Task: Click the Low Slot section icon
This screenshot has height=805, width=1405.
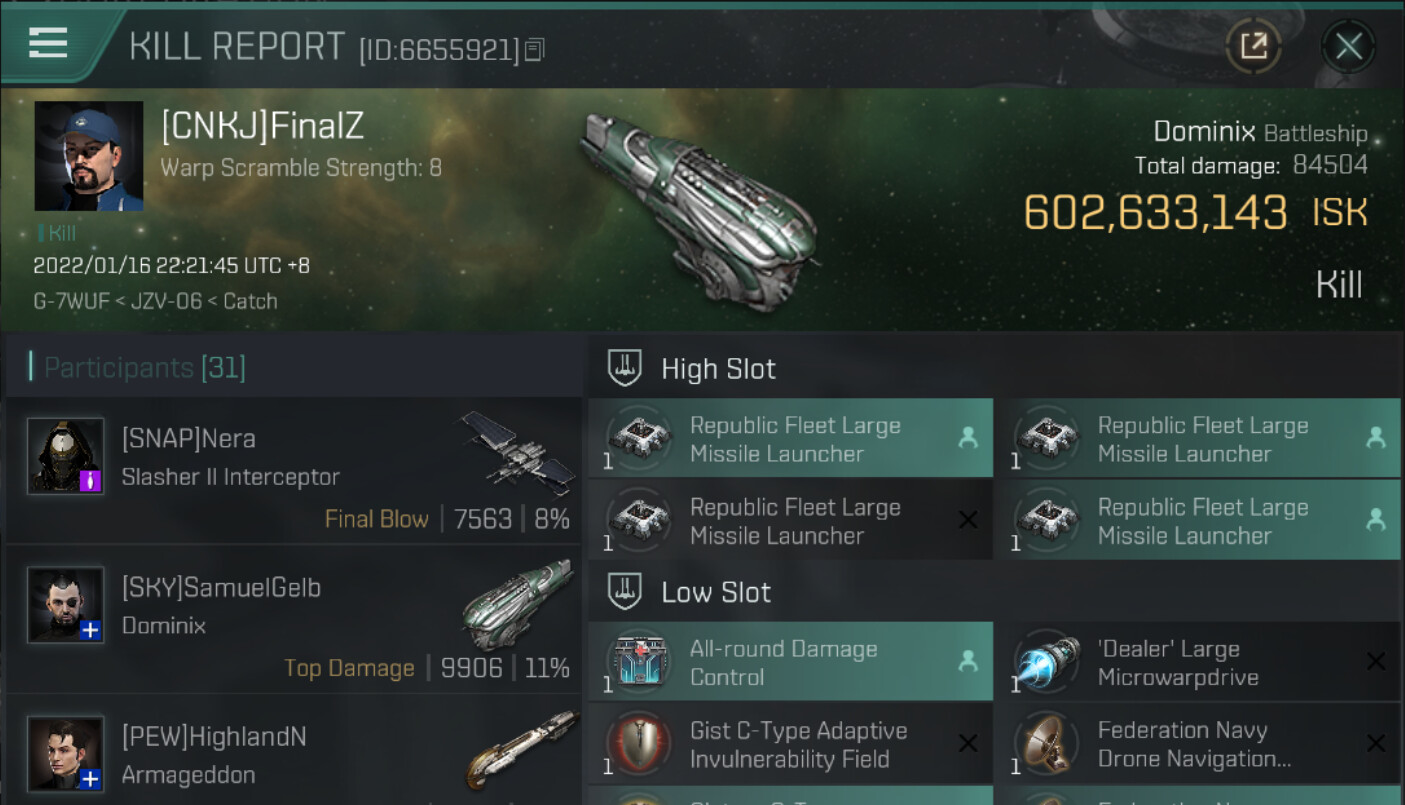Action: tap(624, 592)
